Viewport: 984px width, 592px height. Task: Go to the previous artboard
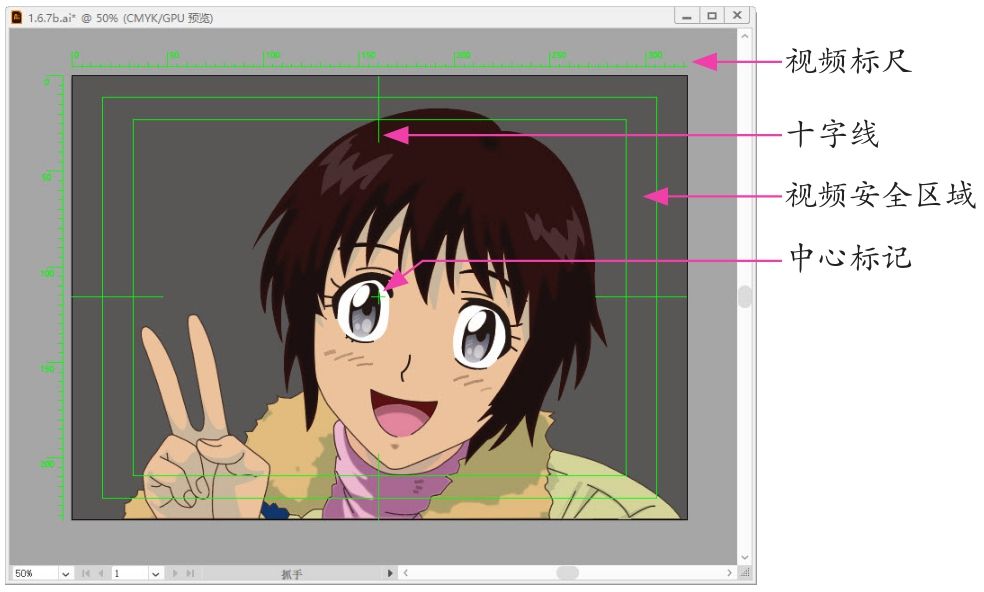pyautogui.click(x=100, y=574)
